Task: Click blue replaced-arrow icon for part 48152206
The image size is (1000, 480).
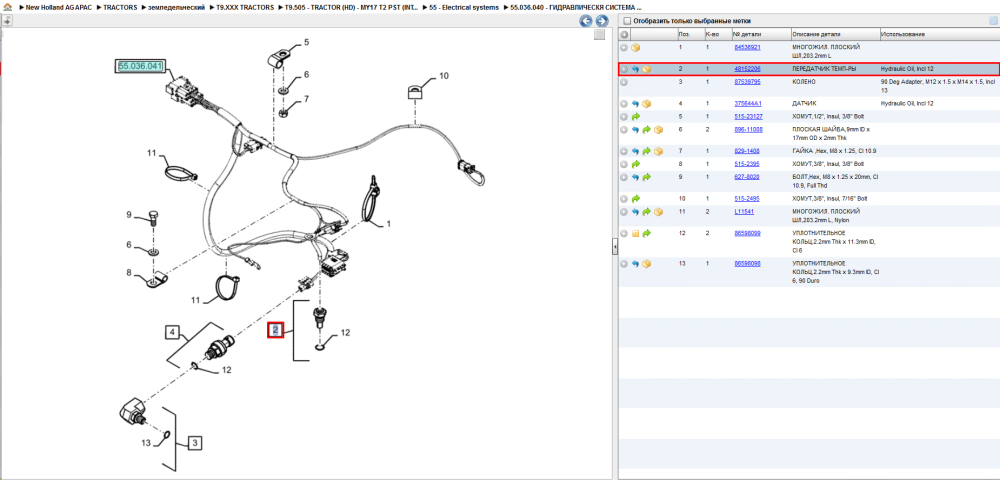Action: click(x=635, y=69)
